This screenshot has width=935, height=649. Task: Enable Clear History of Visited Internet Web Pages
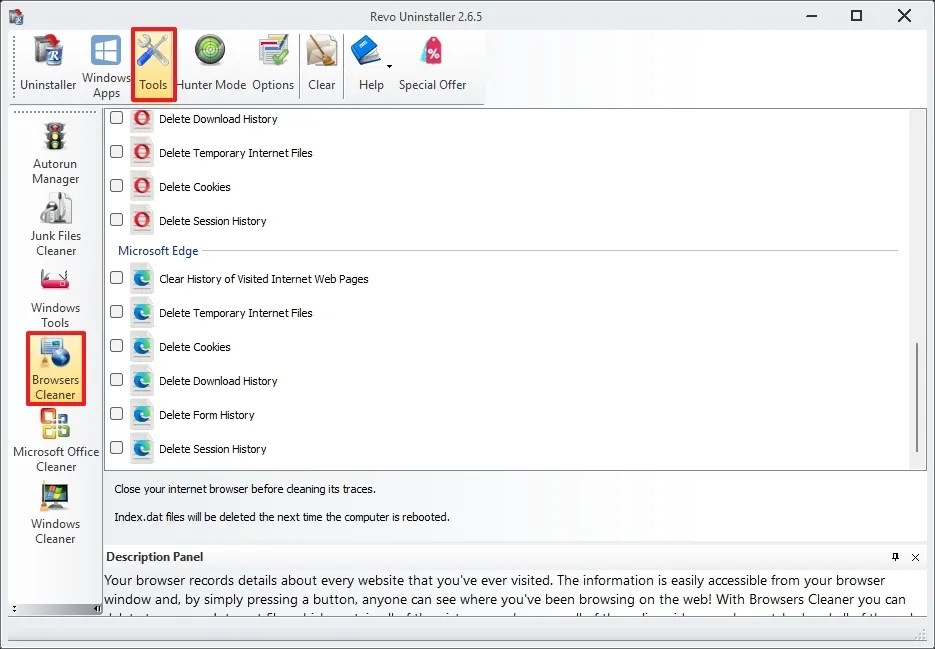pos(116,277)
